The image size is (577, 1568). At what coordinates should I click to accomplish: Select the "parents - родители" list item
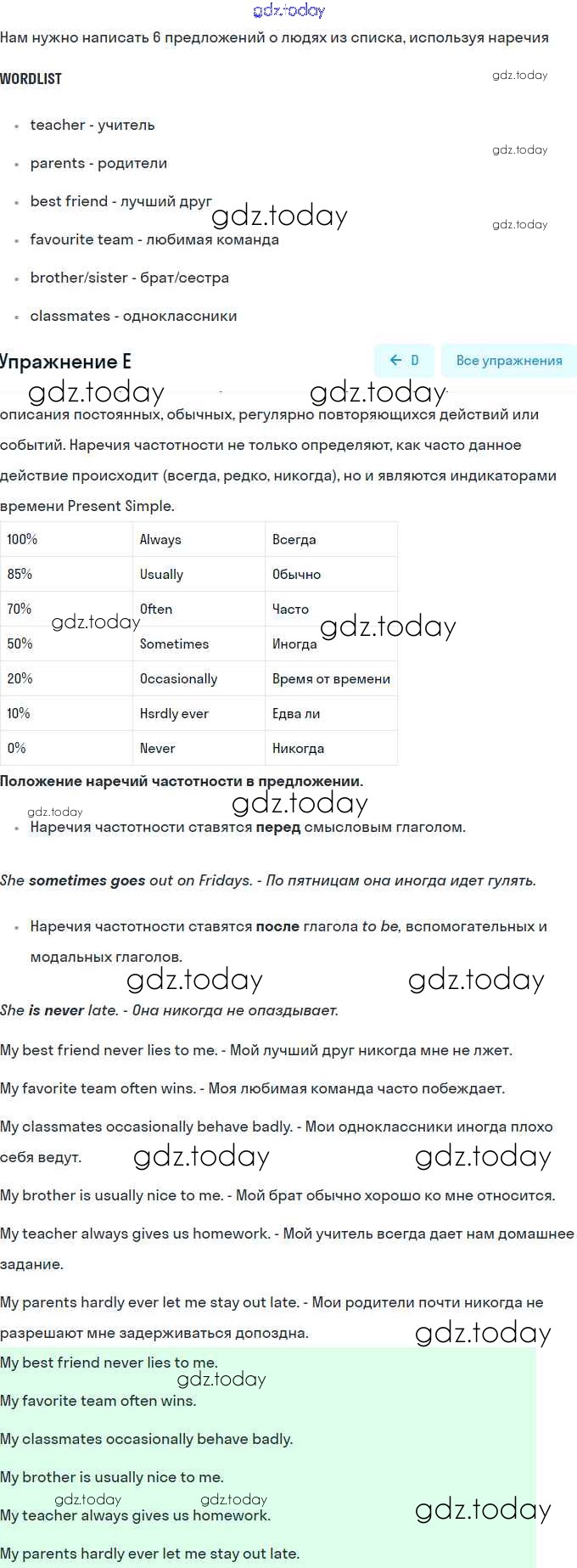tap(98, 163)
